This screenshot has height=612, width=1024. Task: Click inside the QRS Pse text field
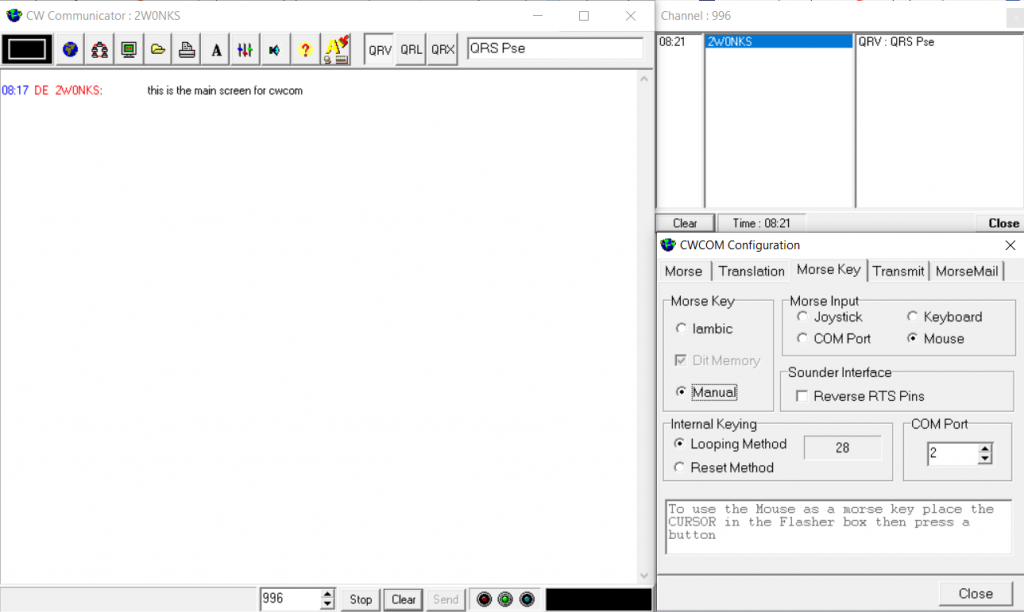coord(555,47)
